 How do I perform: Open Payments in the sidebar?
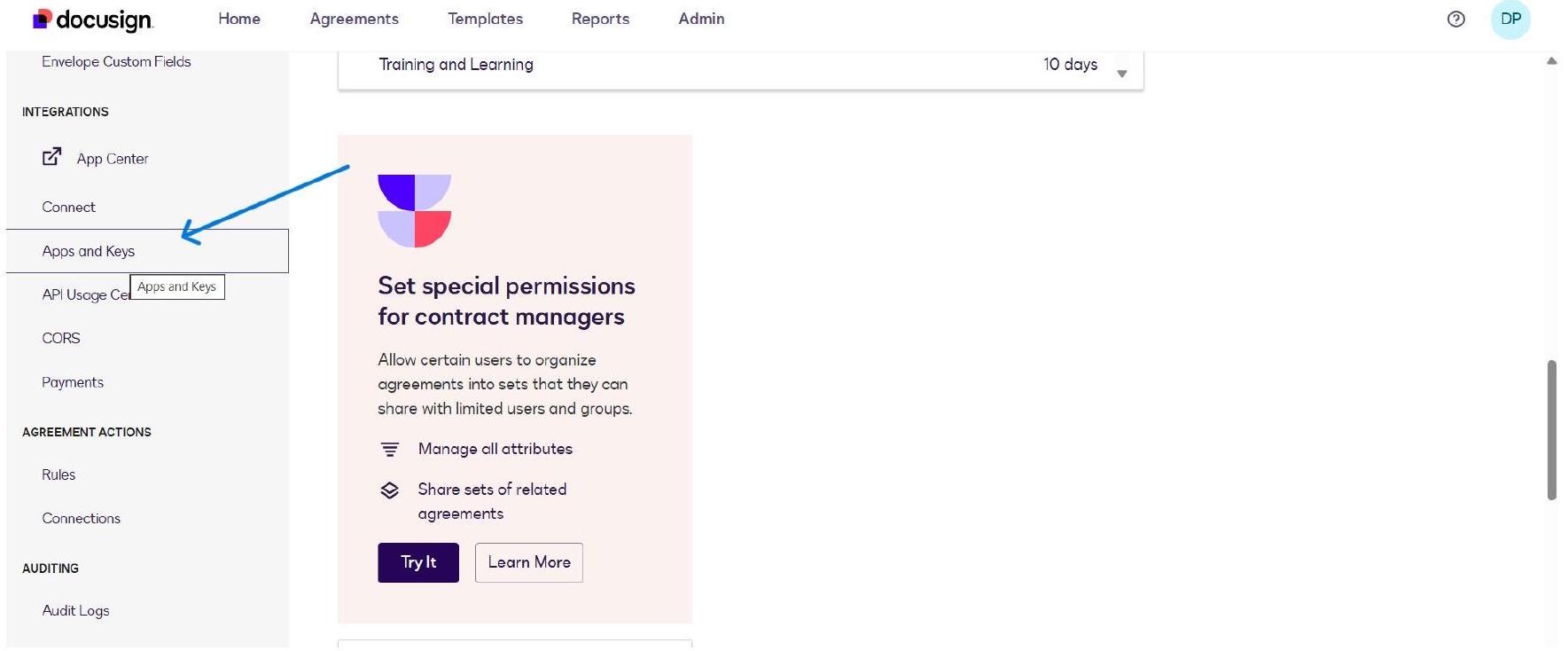point(73,382)
